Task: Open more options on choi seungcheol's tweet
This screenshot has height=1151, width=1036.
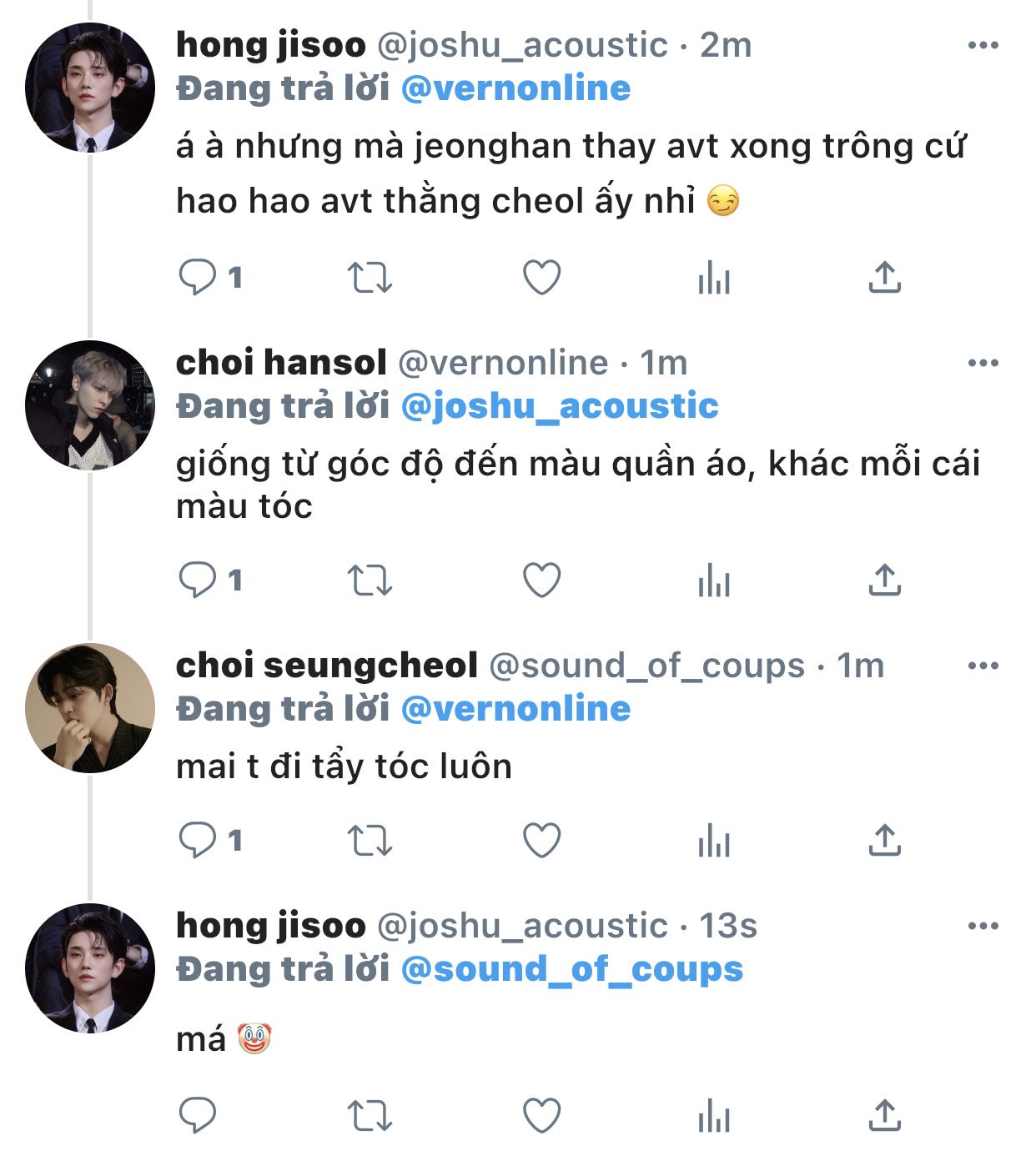Action: click(x=983, y=666)
